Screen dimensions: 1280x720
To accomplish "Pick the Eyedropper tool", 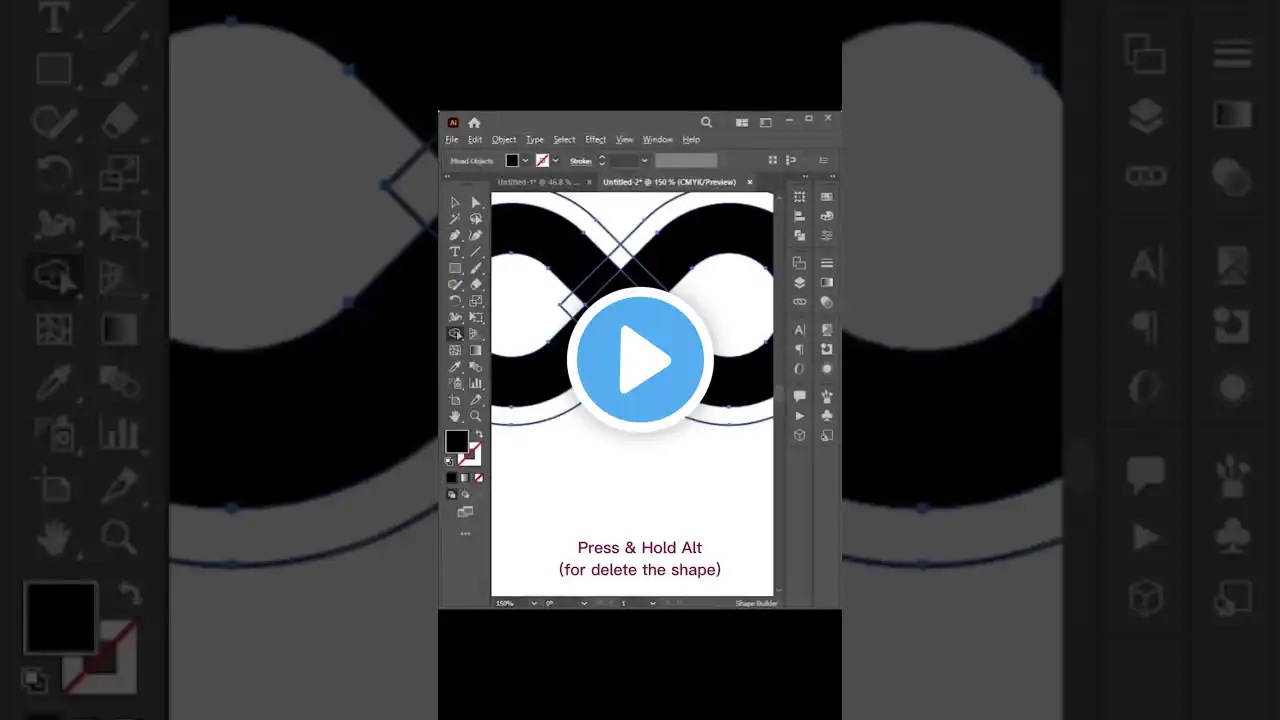I will (455, 367).
